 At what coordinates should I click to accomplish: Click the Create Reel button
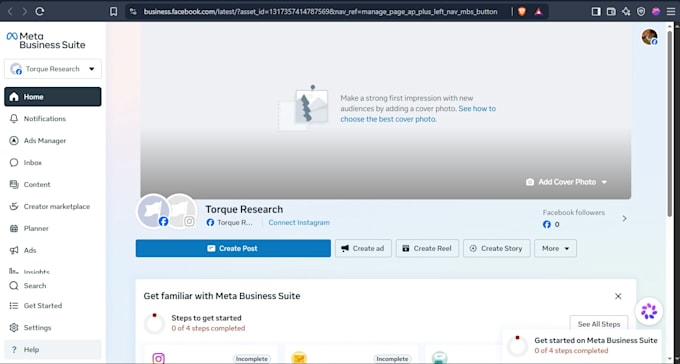pos(427,249)
